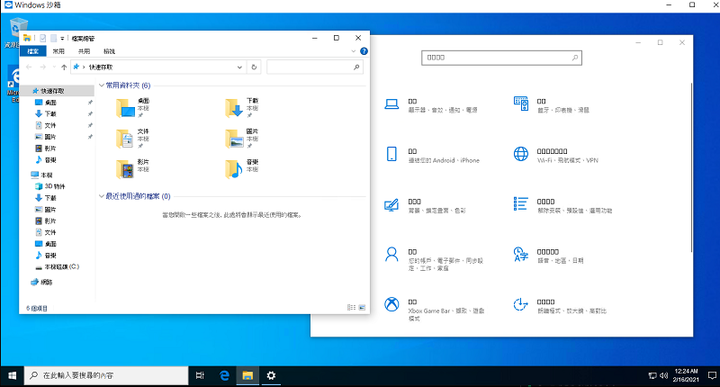
Task: Open customize quick access toolbar dropdown
Action: (62, 39)
